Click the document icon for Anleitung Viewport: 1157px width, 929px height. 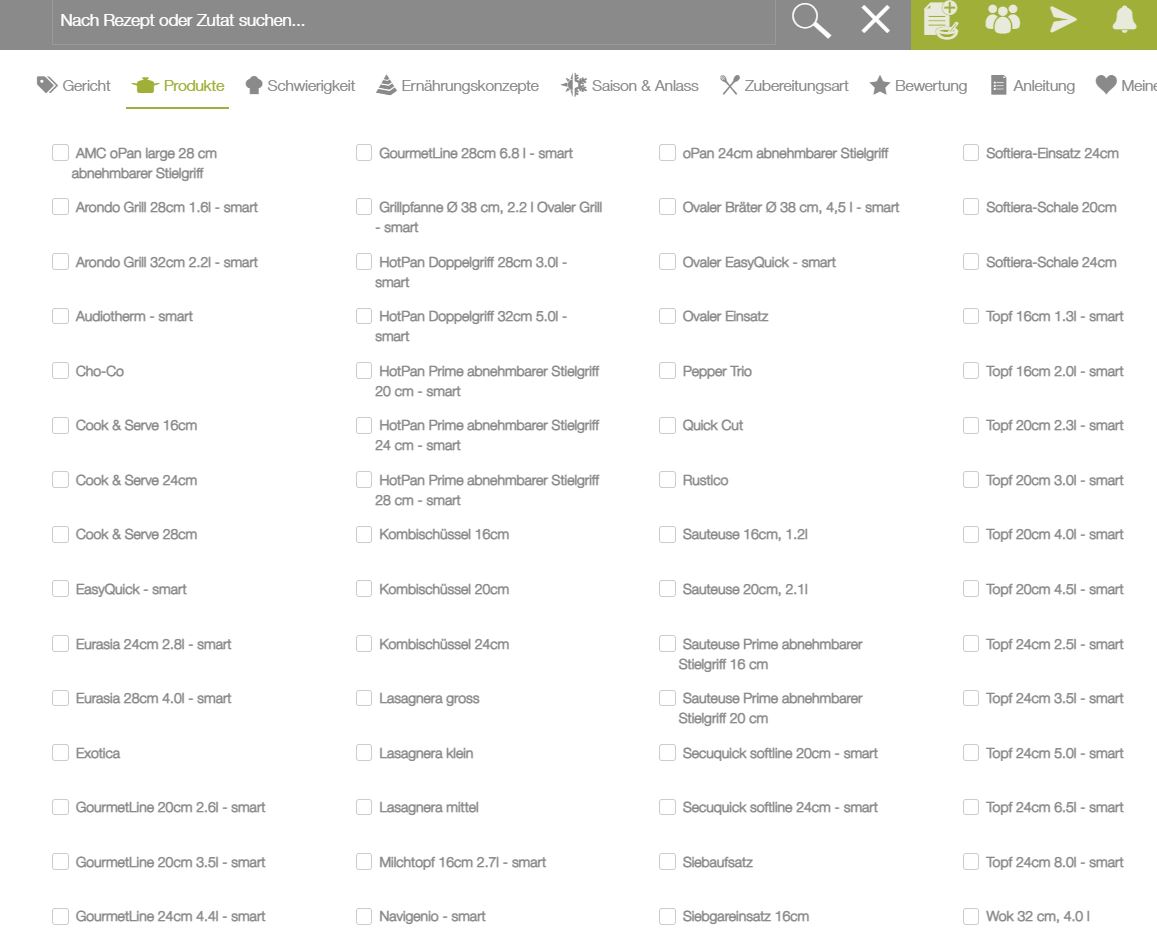click(x=998, y=85)
